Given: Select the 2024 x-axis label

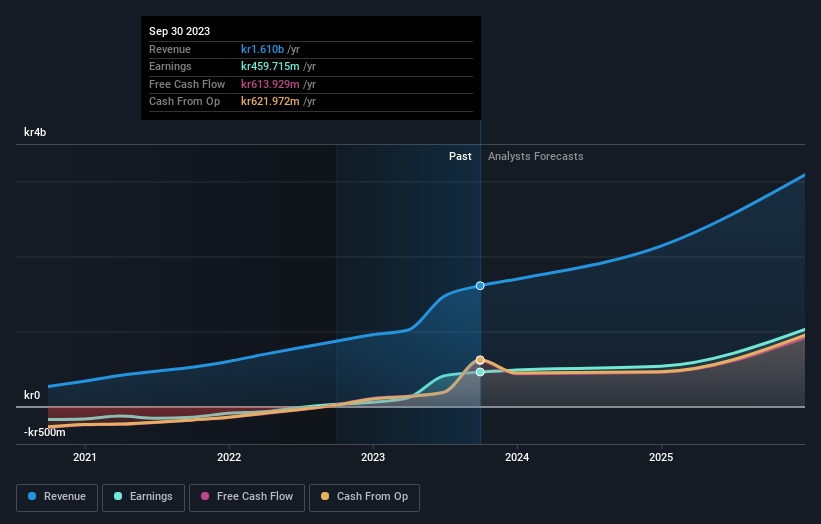Looking at the screenshot, I should click(x=517, y=458).
